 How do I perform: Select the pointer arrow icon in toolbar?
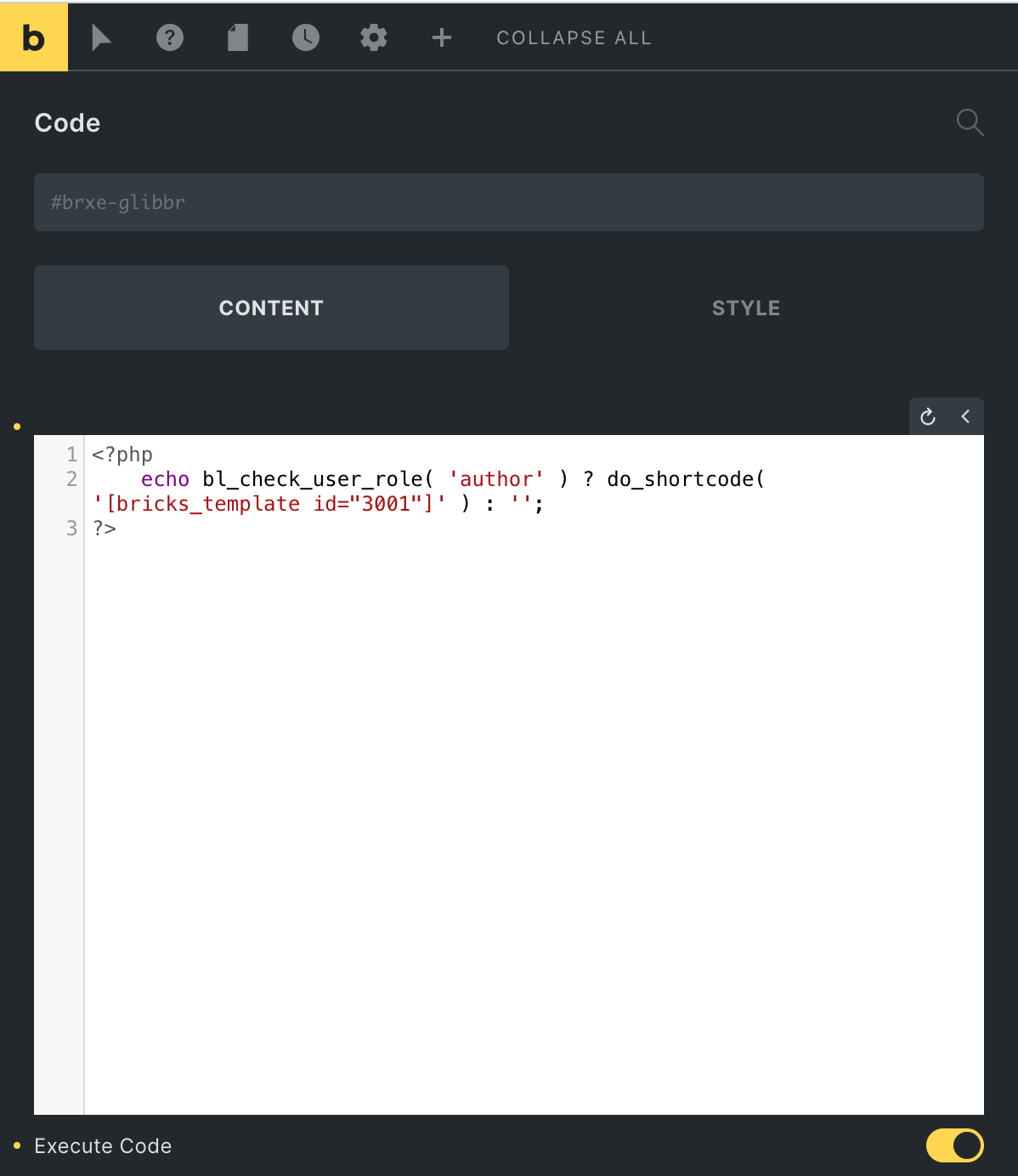click(x=101, y=37)
